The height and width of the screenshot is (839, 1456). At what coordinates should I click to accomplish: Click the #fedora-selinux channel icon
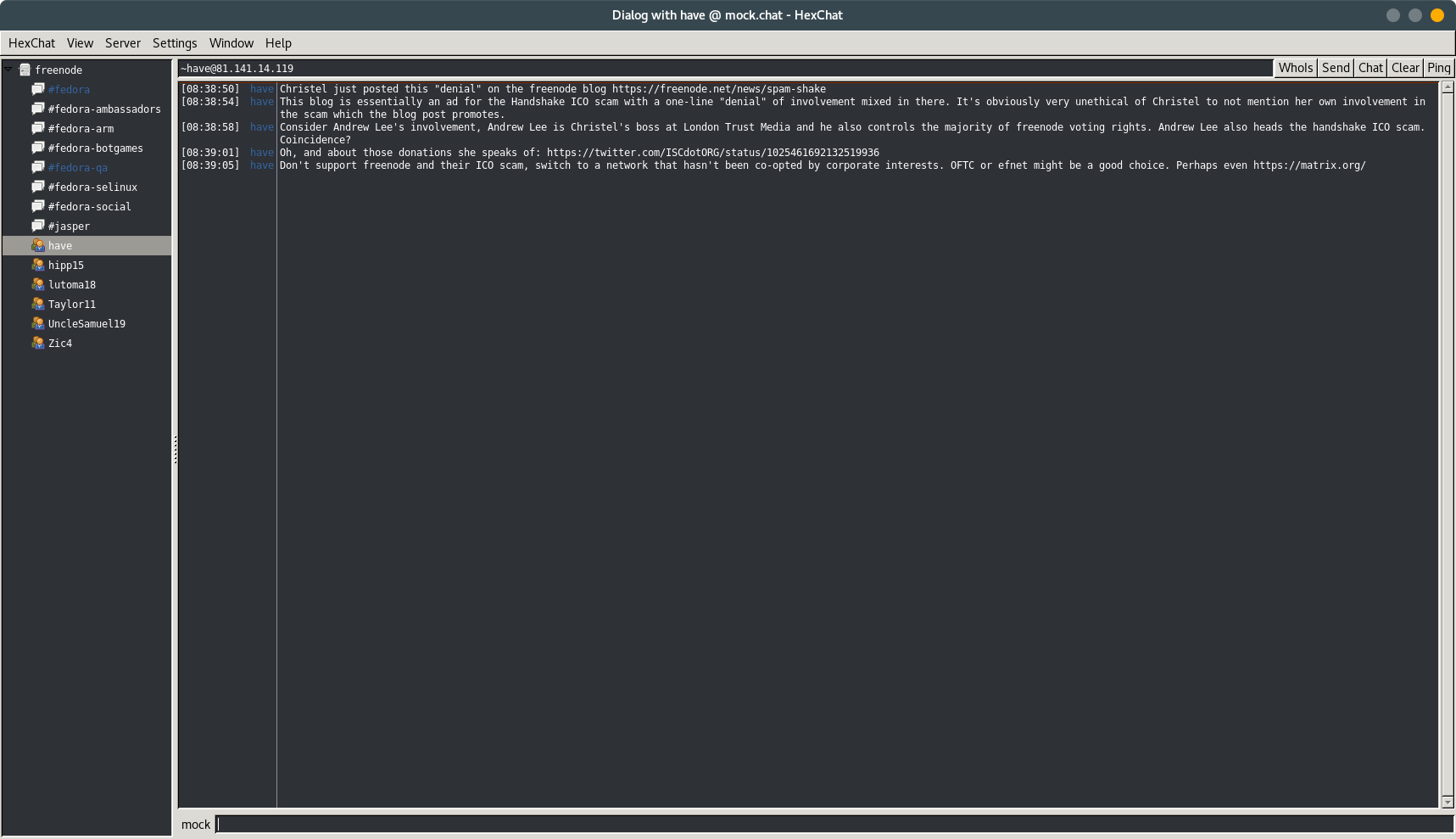38,187
